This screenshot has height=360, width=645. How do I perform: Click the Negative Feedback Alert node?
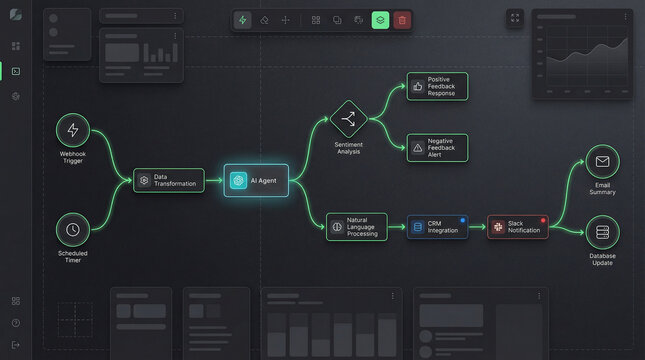[x=437, y=148]
